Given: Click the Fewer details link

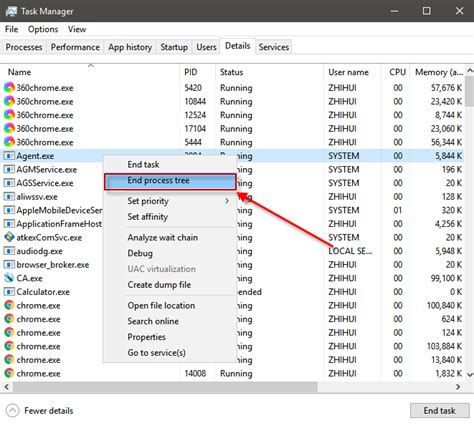Looking at the screenshot, I should (49, 411).
